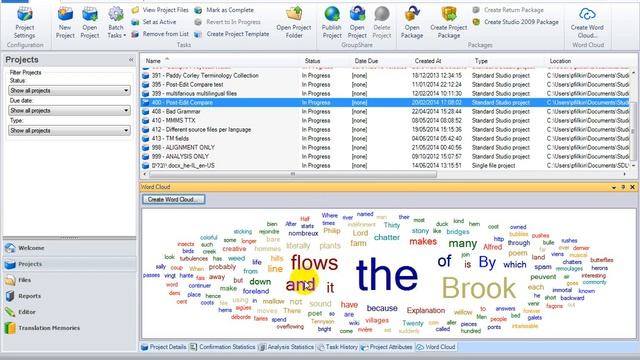Click Mark as Complete
The image size is (640, 360).
224,10
